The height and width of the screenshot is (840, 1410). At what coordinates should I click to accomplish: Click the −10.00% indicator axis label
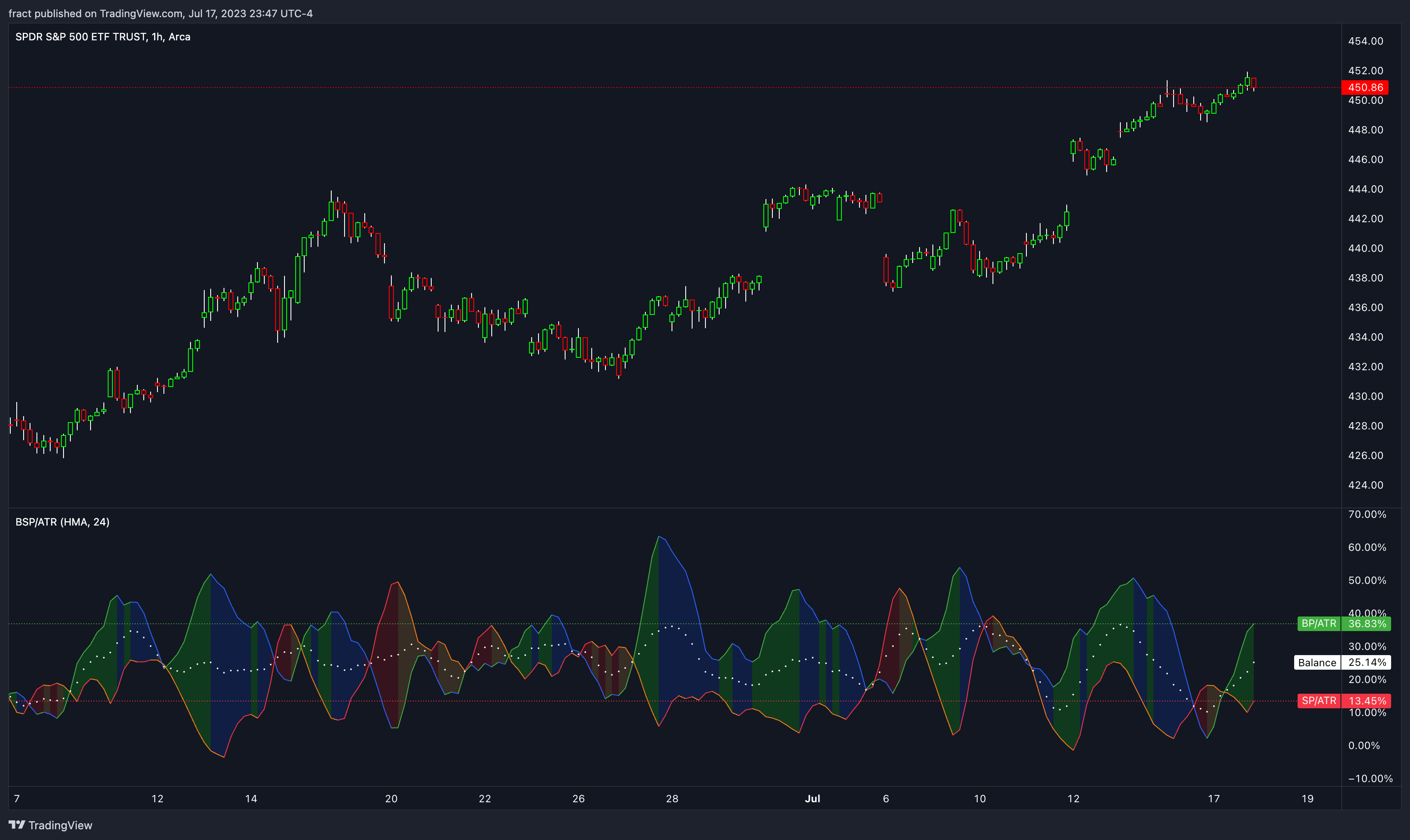coord(1370,779)
